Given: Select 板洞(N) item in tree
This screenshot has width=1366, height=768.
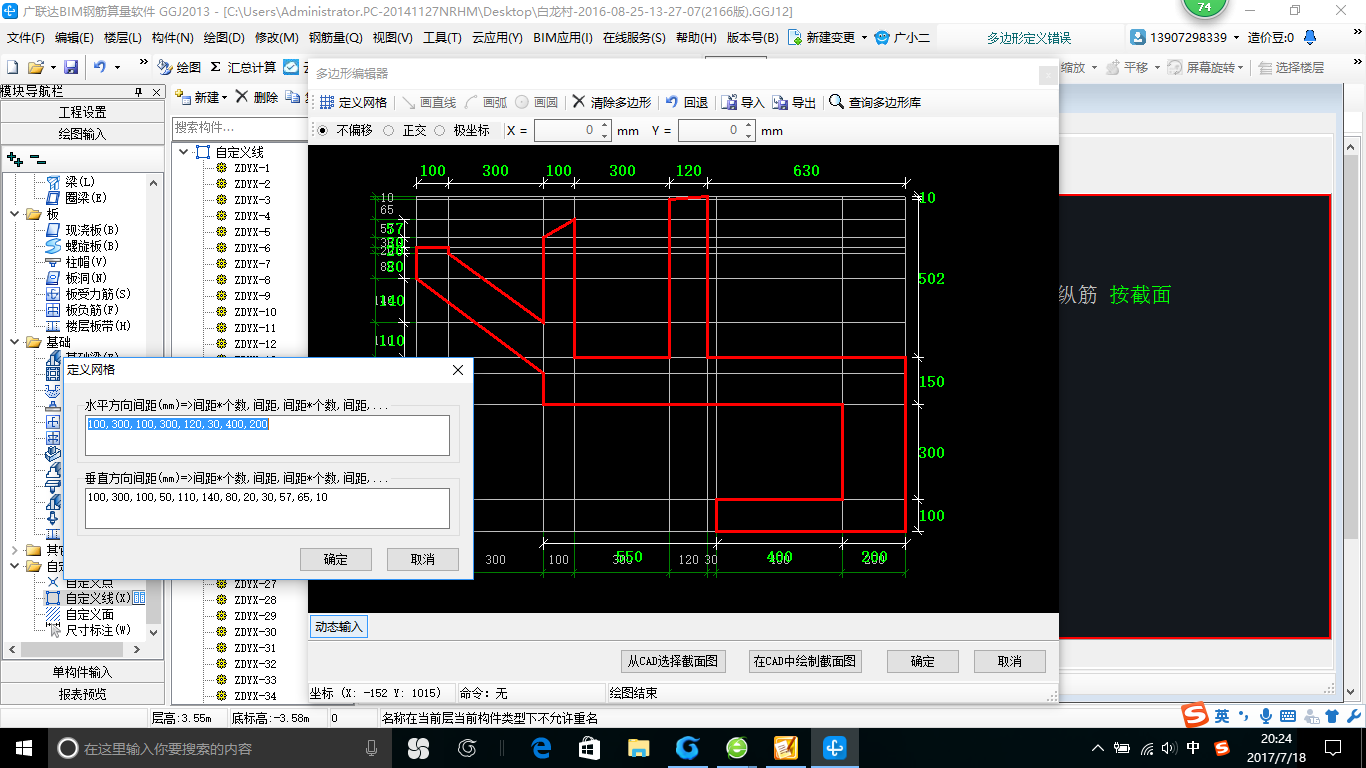Looking at the screenshot, I should click(78, 278).
